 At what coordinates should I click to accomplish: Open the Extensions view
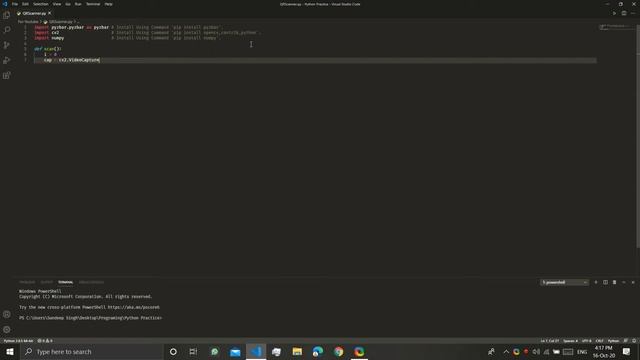tap(7, 75)
